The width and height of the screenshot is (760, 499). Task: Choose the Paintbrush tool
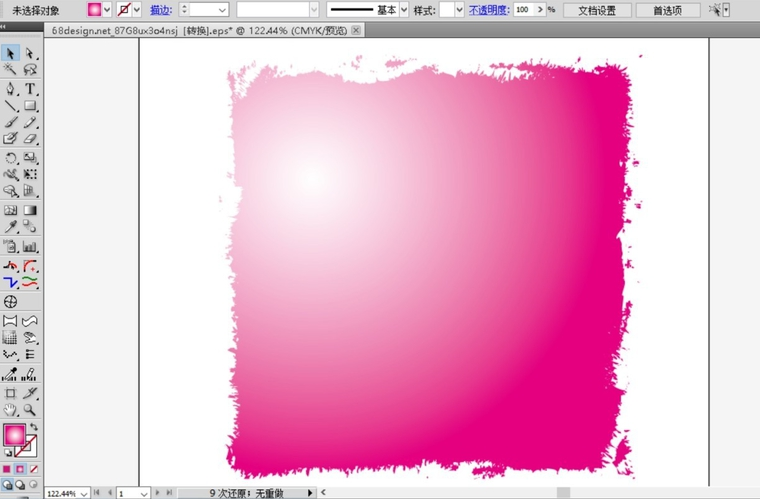click(x=10, y=122)
